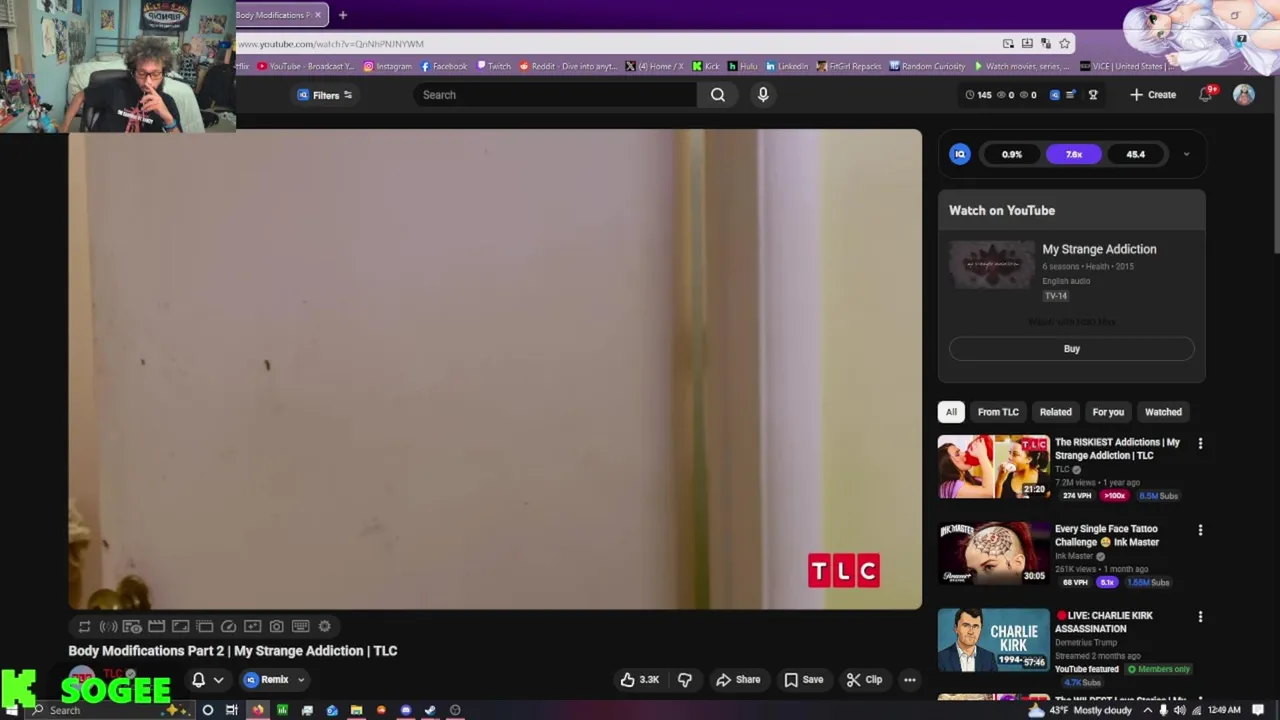
Task: Open Windows Task View button
Action: (x=232, y=710)
